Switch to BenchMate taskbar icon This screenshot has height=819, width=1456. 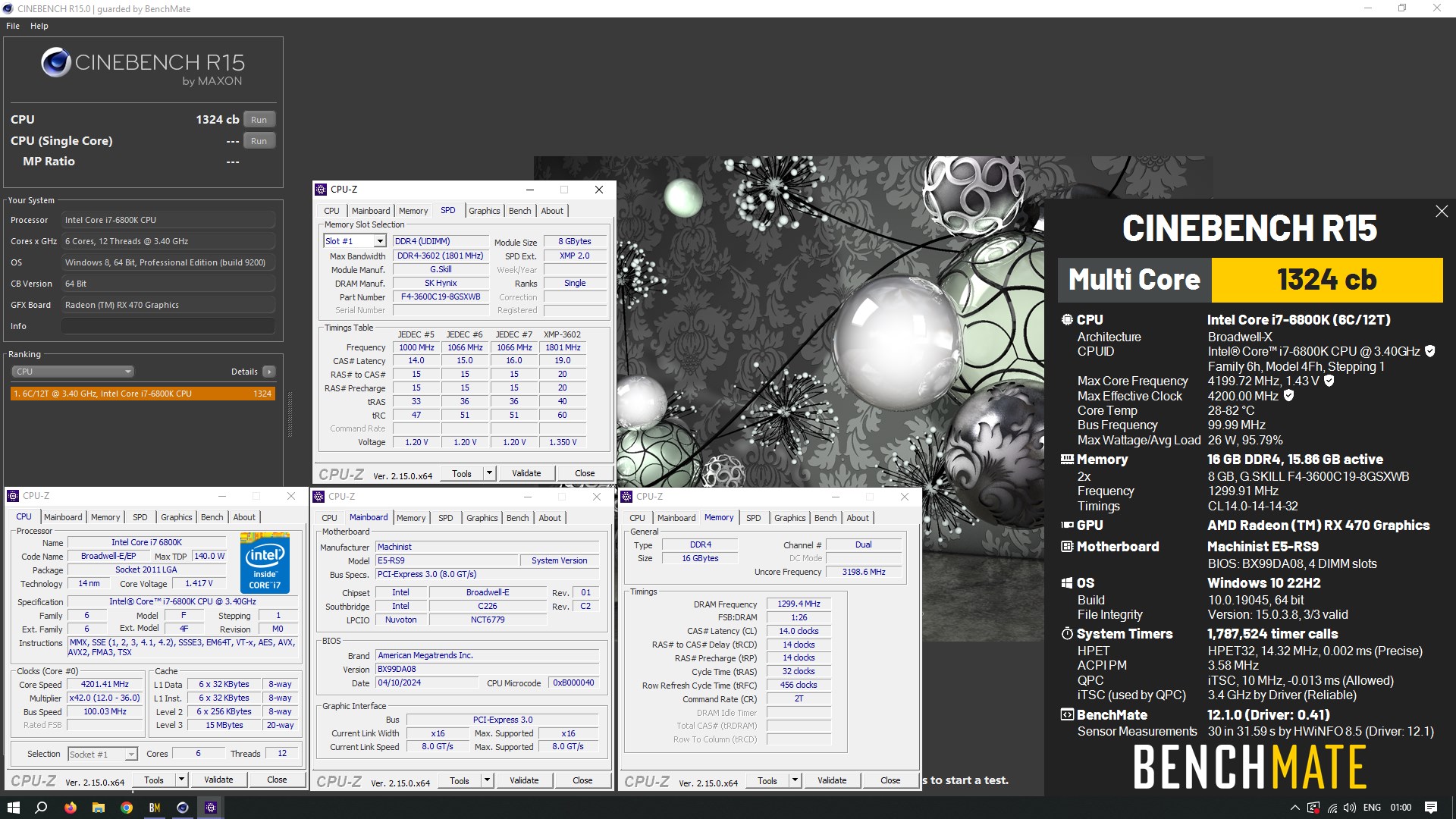coord(155,808)
